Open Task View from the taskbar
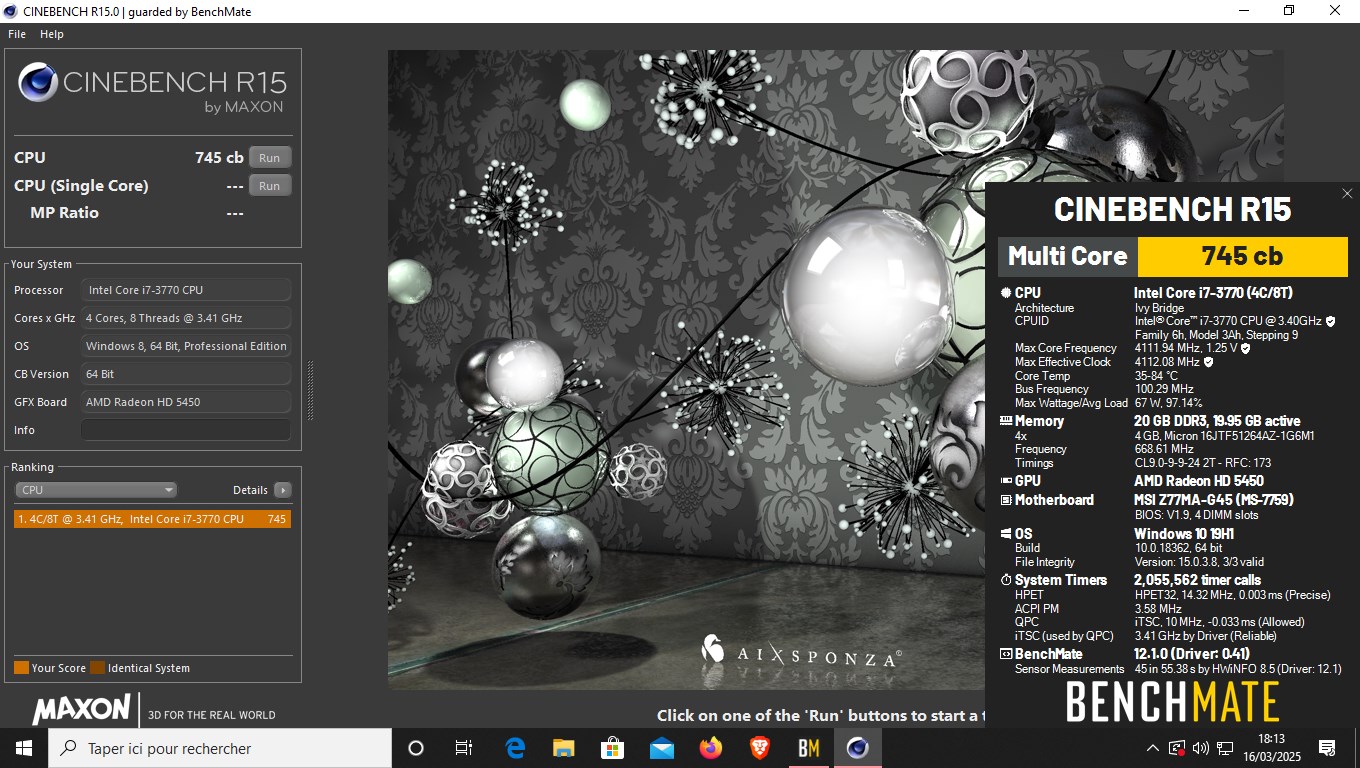 pyautogui.click(x=464, y=748)
